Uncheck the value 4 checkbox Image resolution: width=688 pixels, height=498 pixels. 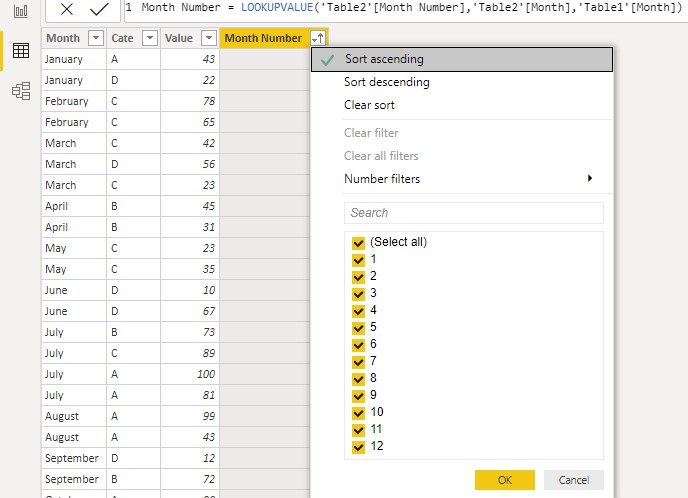tap(358, 311)
